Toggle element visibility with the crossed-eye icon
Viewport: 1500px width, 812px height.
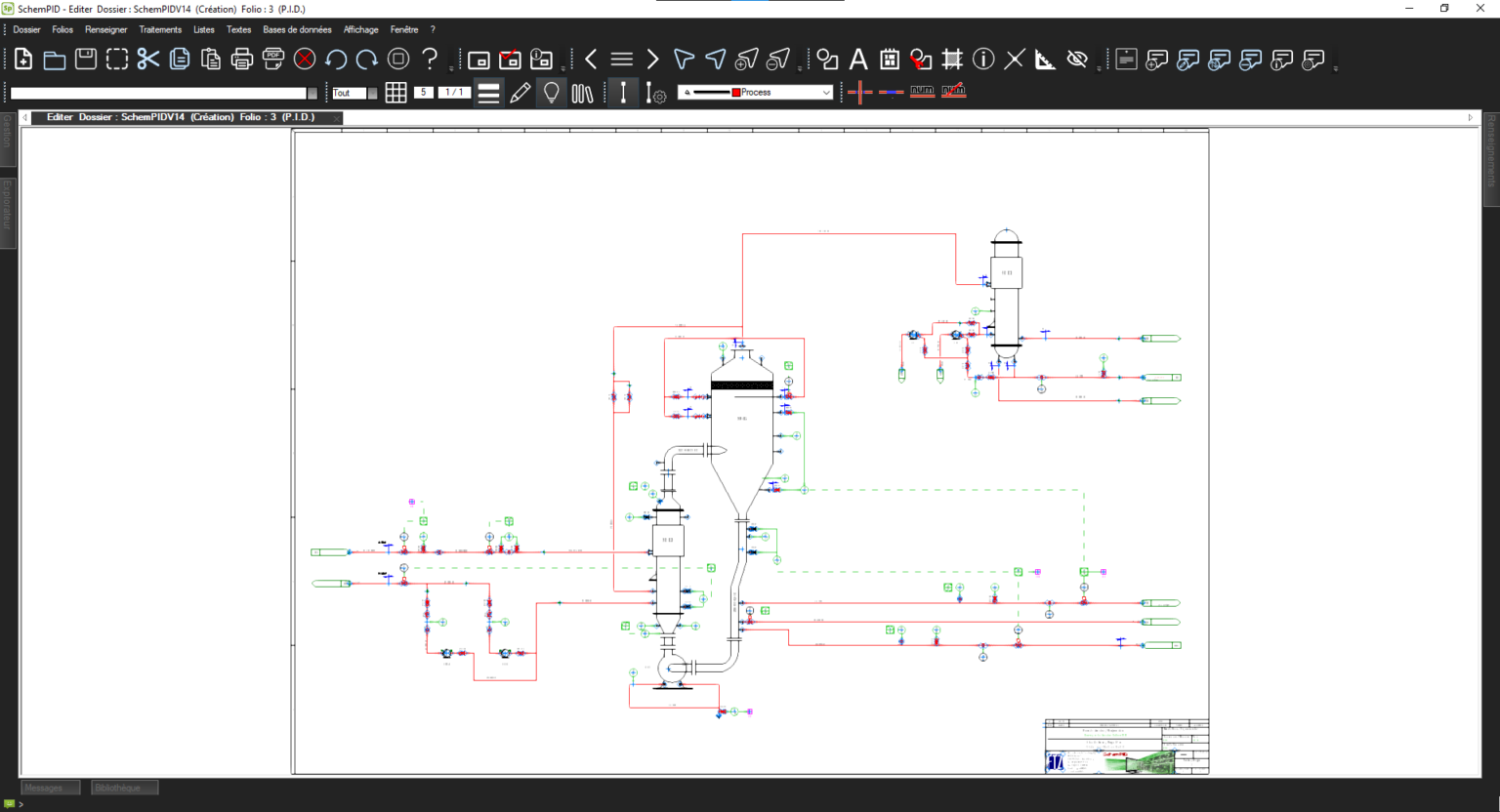coord(1077,59)
